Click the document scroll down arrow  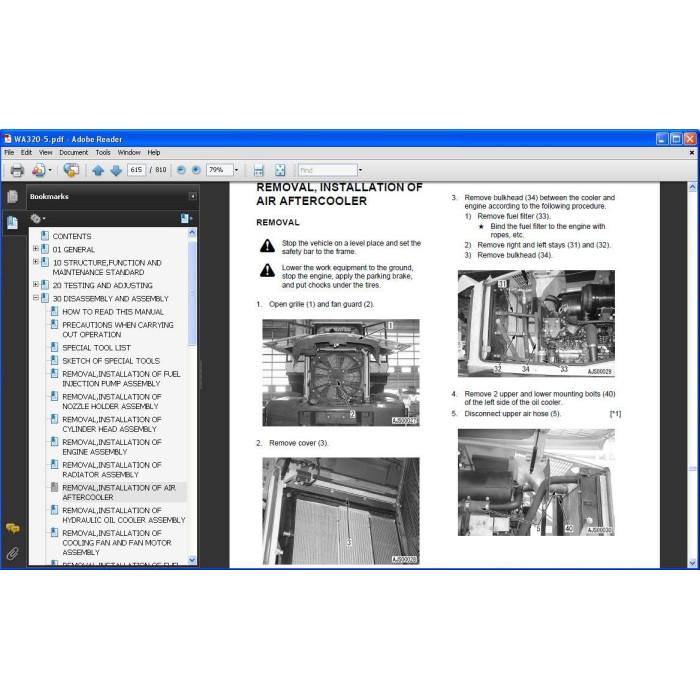pyautogui.click(x=692, y=563)
